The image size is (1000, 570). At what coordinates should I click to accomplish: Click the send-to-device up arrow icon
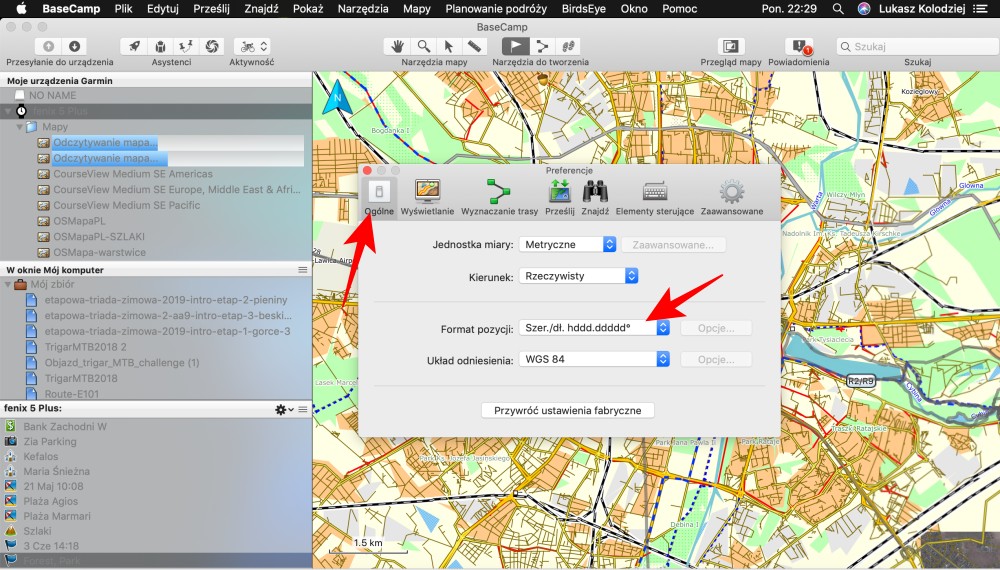click(x=48, y=46)
